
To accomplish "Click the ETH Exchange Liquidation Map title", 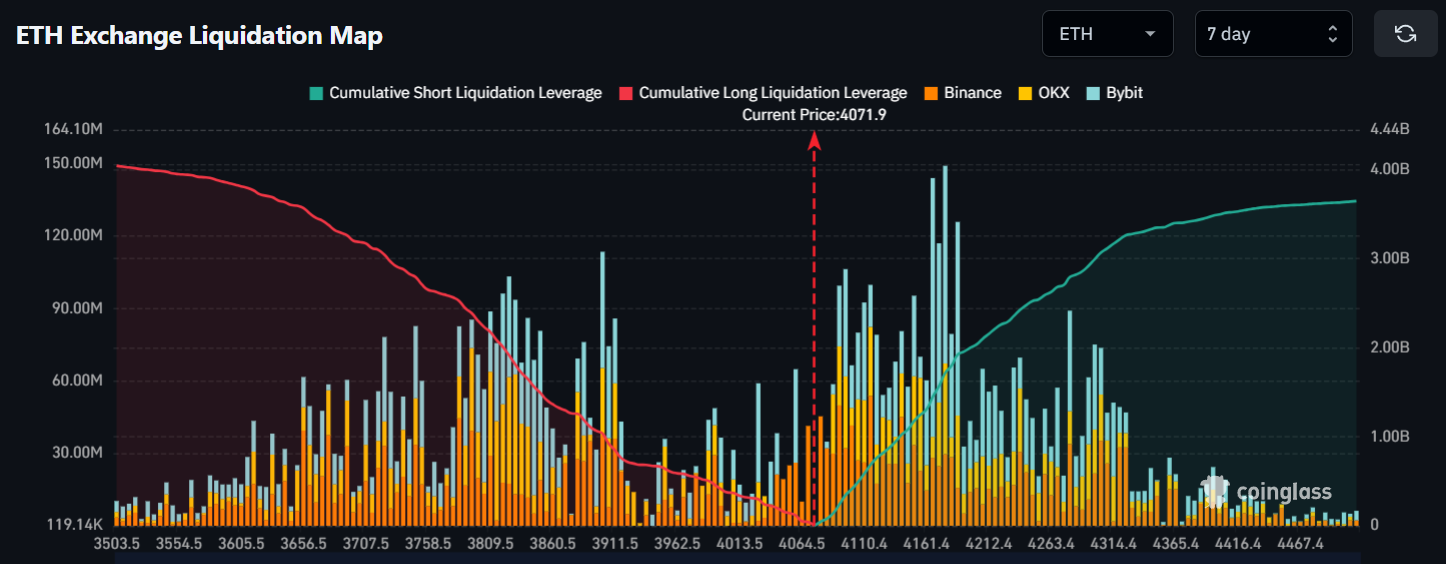I will pyautogui.click(x=199, y=36).
